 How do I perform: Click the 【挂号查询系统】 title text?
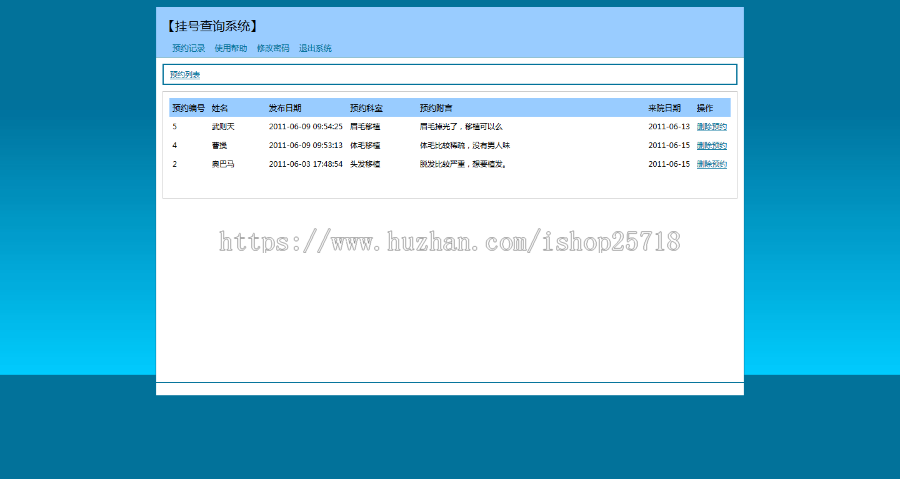click(x=212, y=26)
